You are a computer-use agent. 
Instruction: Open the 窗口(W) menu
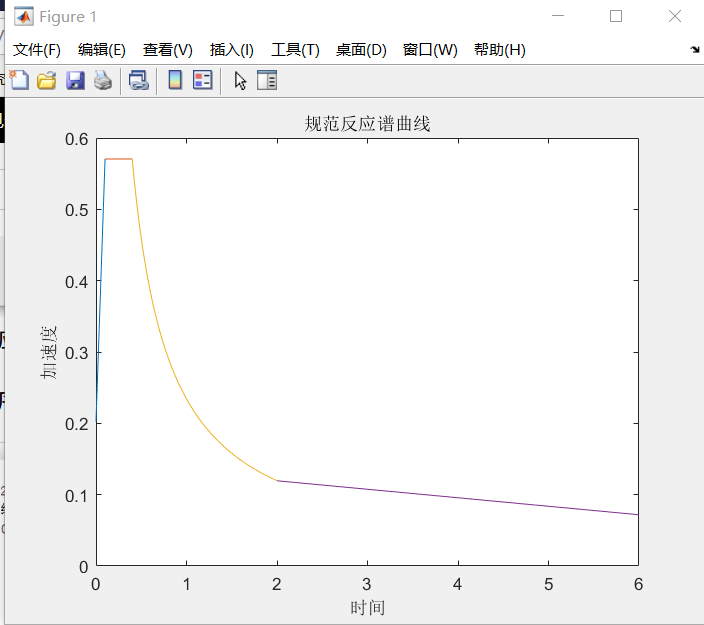(430, 50)
